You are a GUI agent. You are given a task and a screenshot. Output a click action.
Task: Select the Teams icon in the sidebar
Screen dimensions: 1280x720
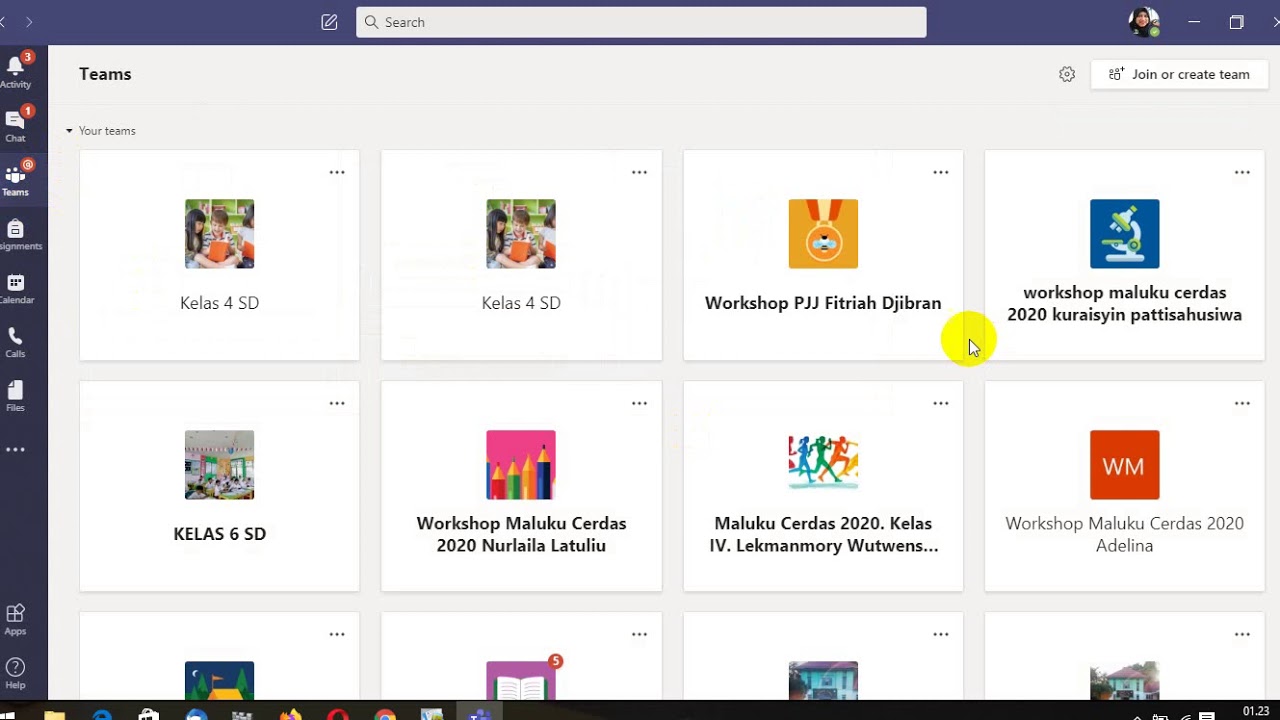(16, 180)
